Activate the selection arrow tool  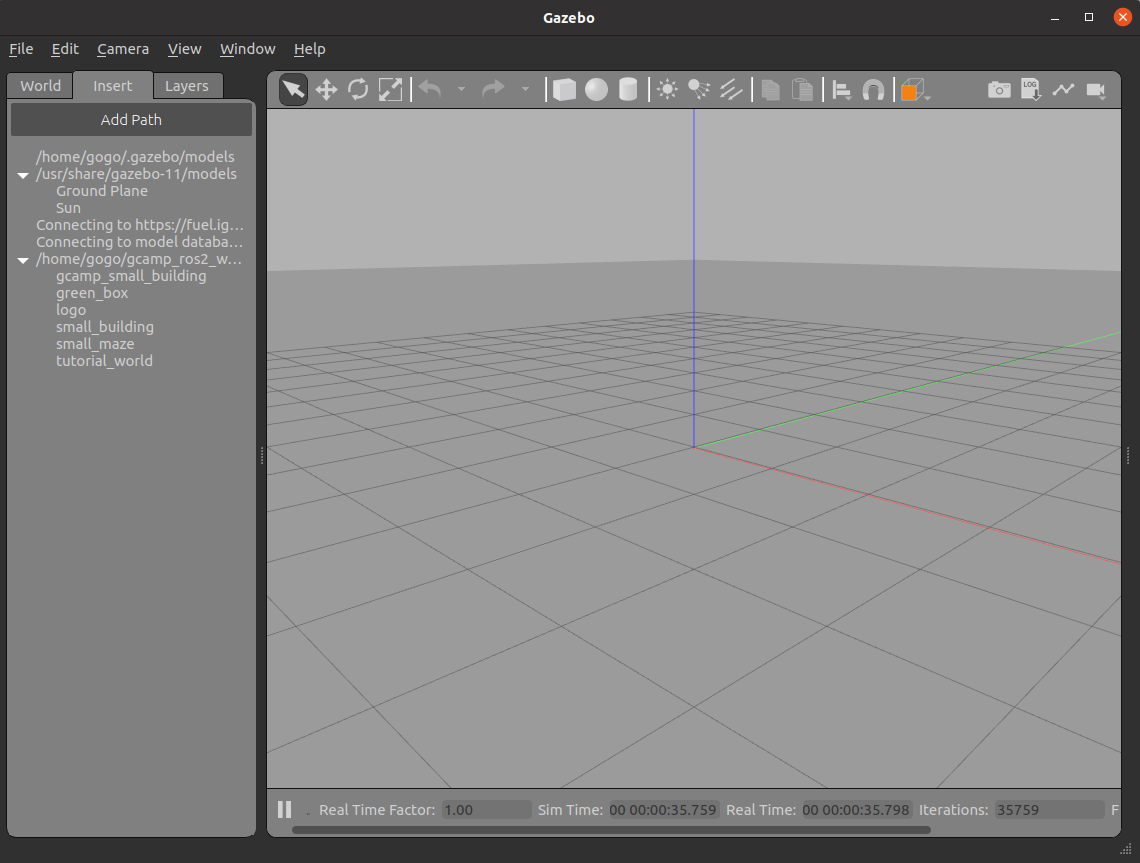pos(293,89)
